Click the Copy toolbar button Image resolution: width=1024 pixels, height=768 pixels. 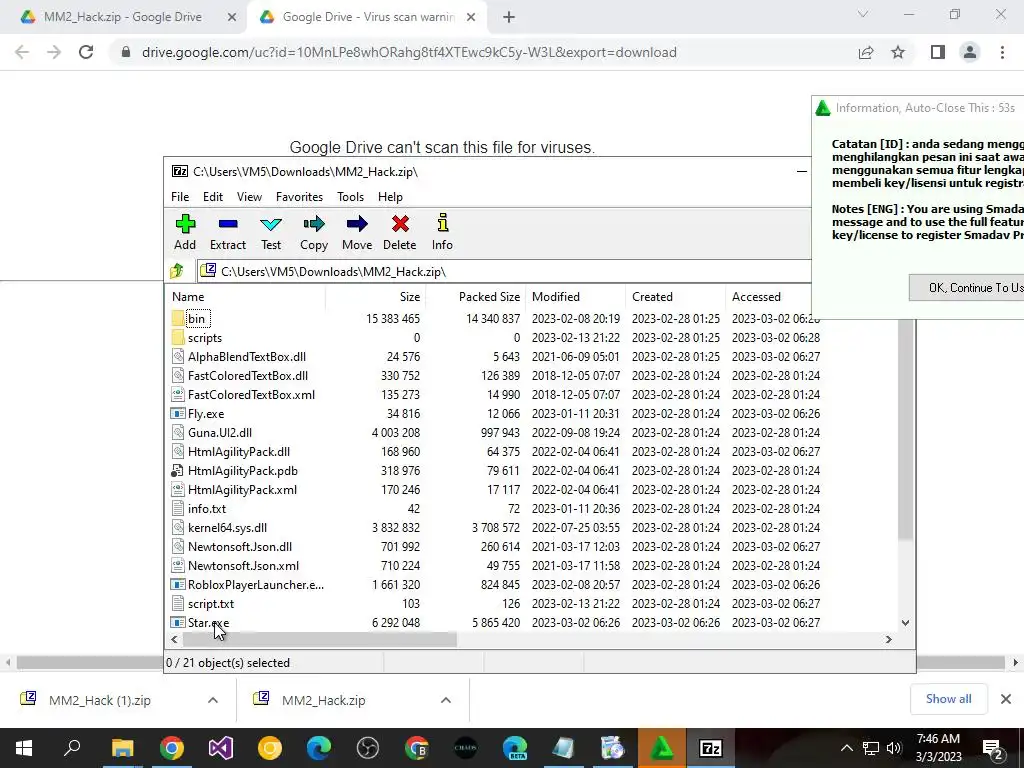coord(313,232)
